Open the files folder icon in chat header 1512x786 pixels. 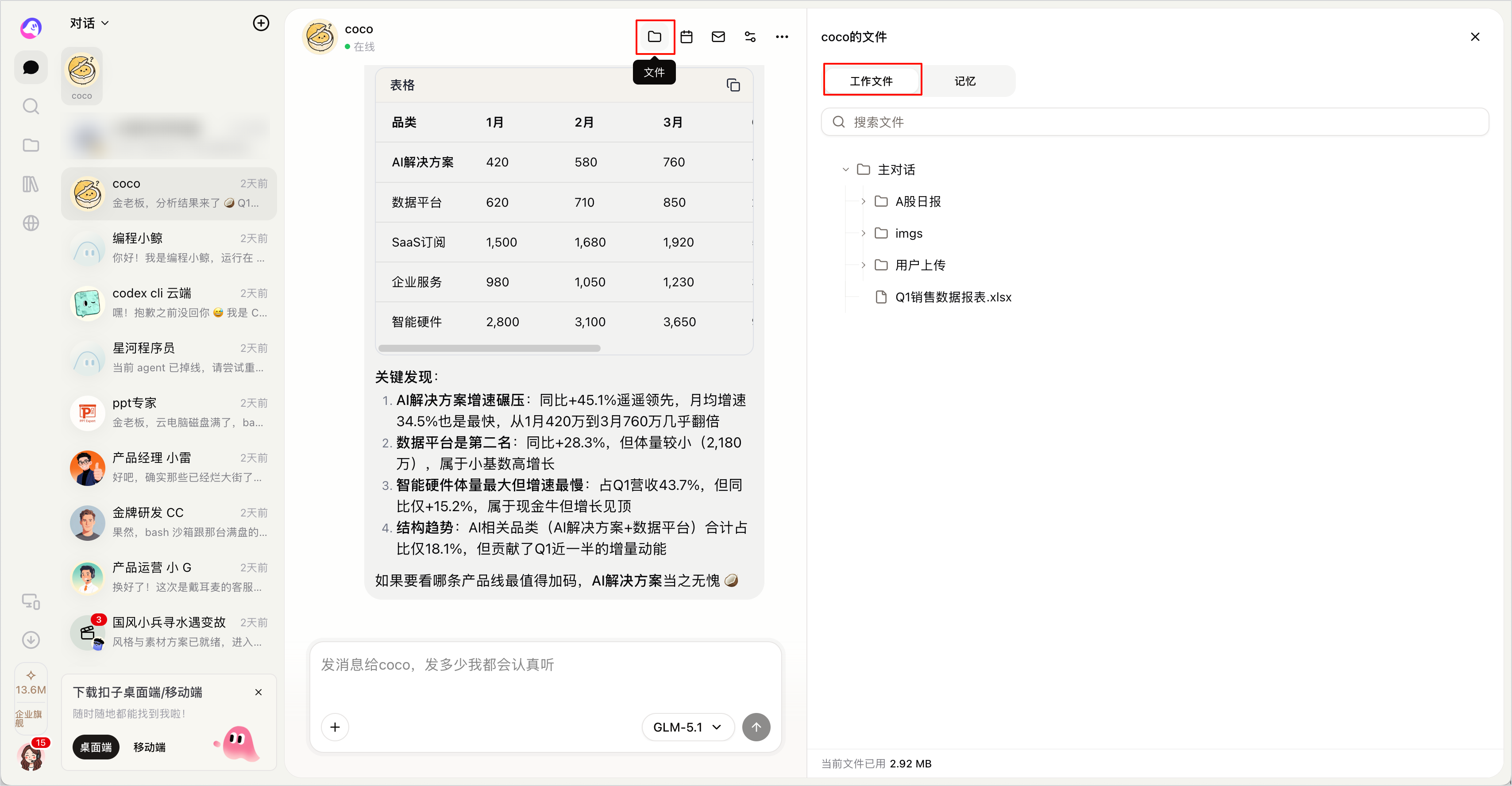click(655, 36)
